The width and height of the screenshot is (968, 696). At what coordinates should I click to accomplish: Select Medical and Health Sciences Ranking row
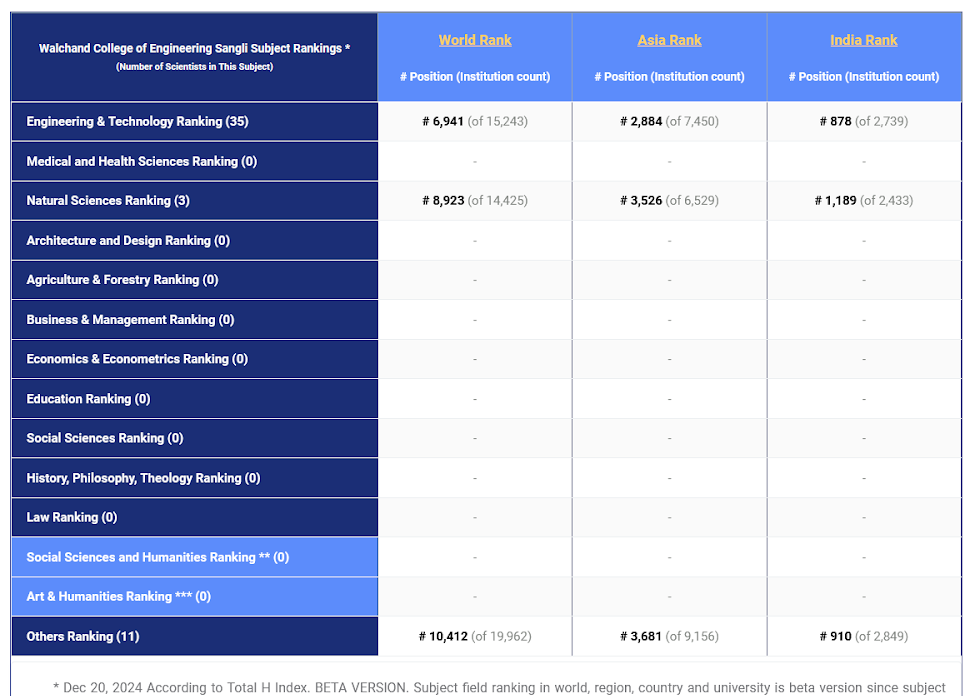click(141, 161)
